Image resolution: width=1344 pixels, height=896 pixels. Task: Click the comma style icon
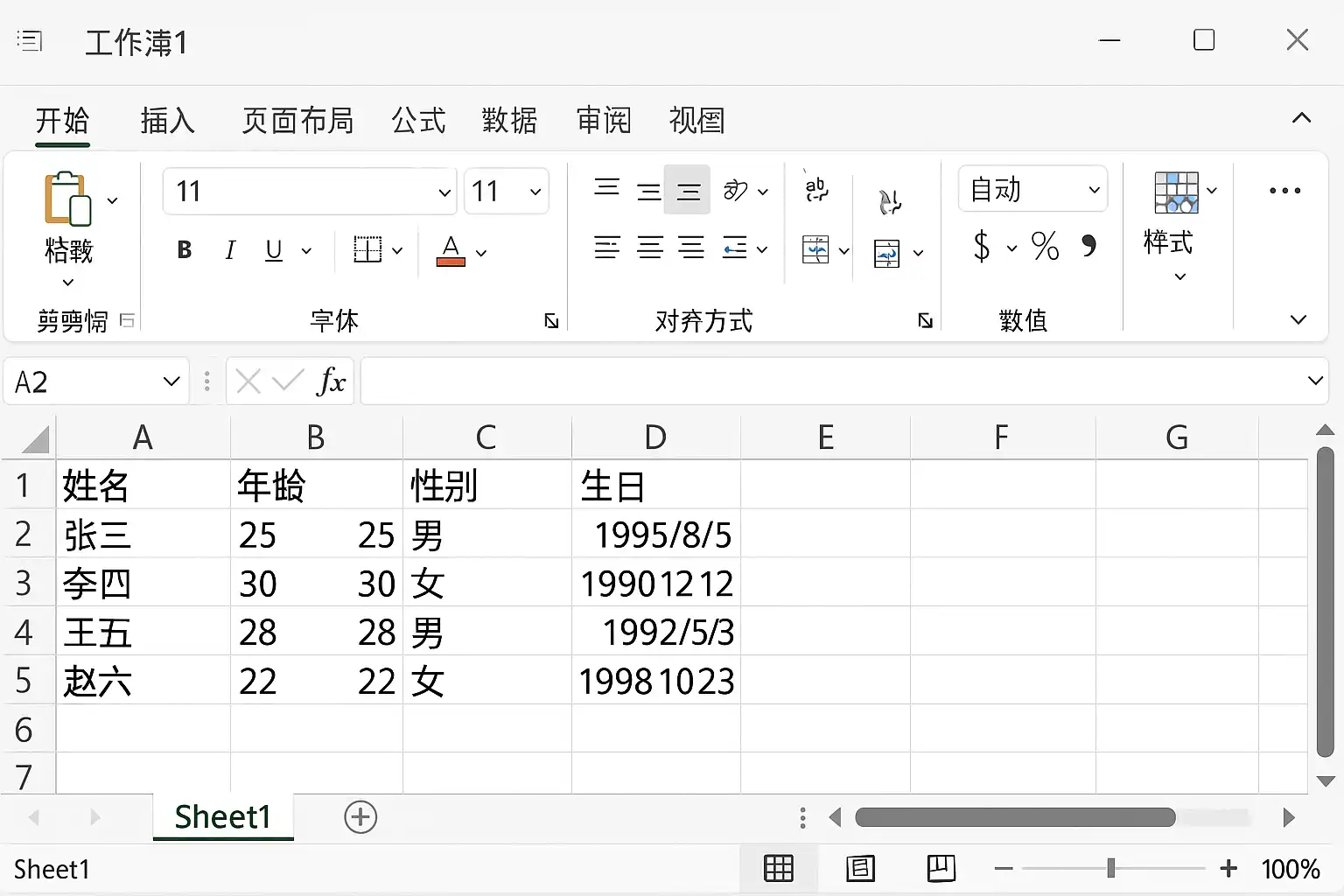(x=1088, y=246)
